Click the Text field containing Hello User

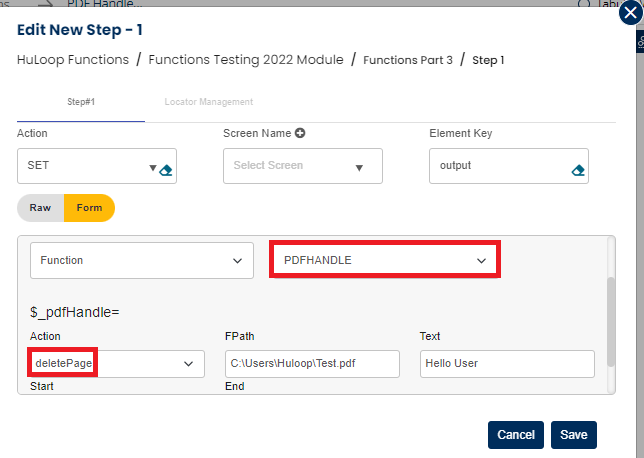pyautogui.click(x=506, y=363)
